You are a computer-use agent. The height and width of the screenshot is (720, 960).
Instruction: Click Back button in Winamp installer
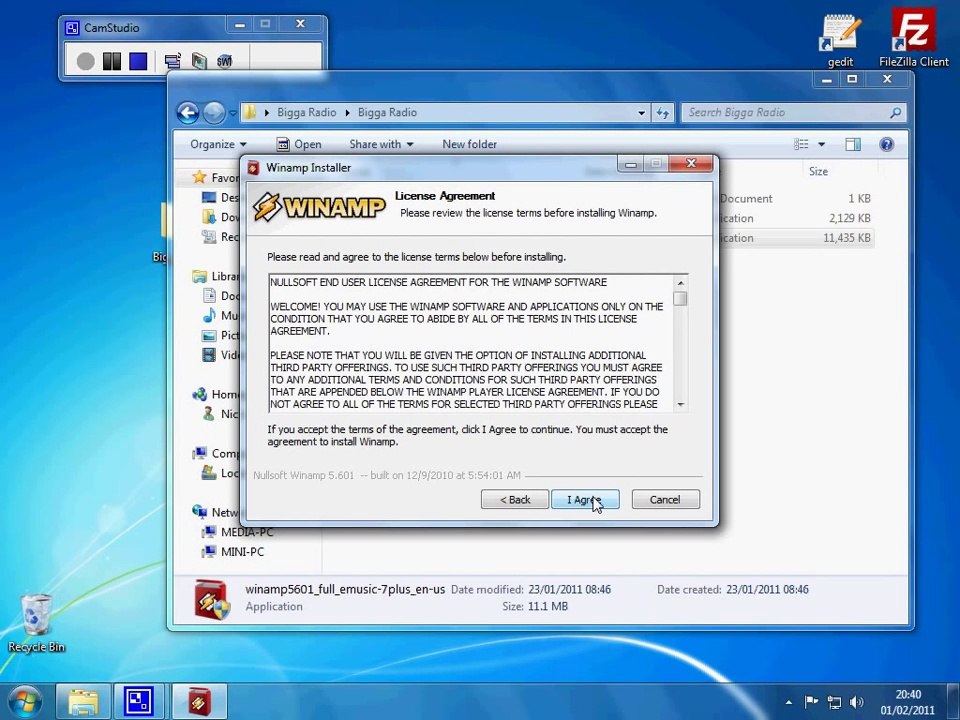point(515,500)
